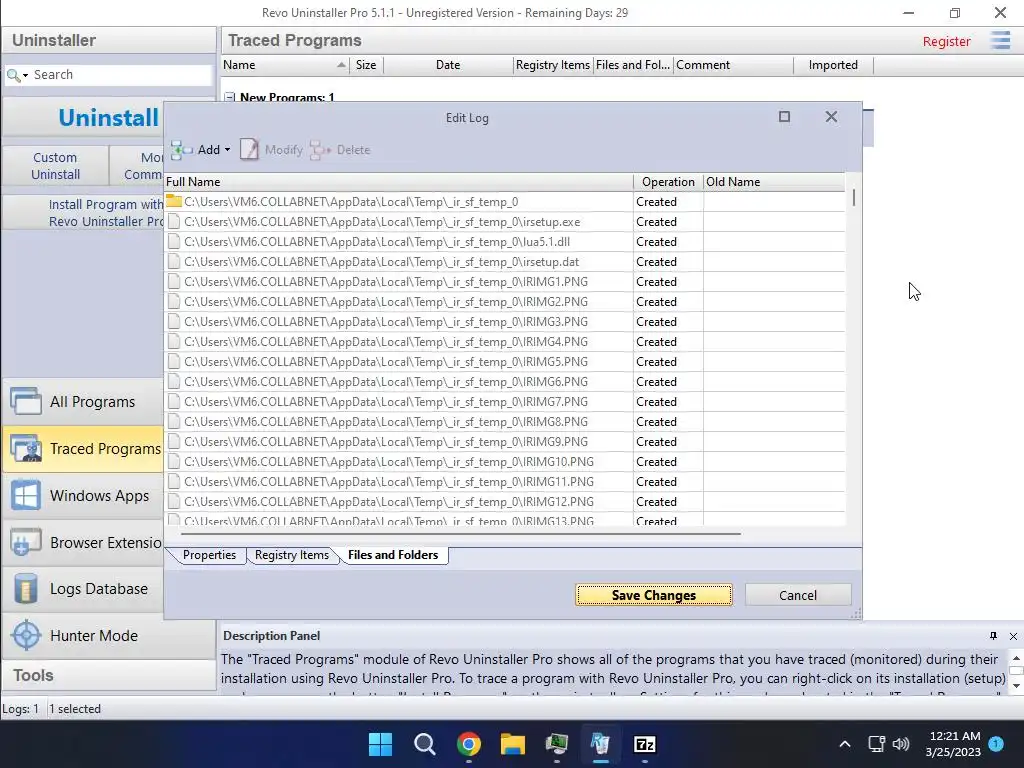Open All Programs module

click(x=84, y=402)
